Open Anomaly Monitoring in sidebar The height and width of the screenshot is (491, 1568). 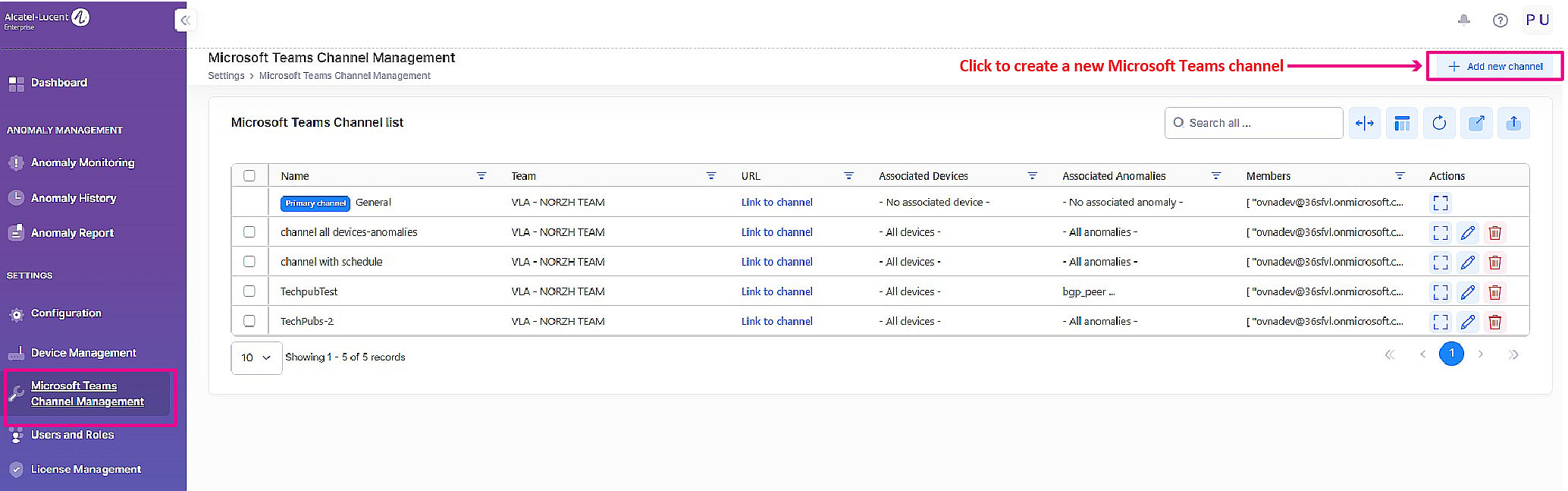tap(82, 162)
